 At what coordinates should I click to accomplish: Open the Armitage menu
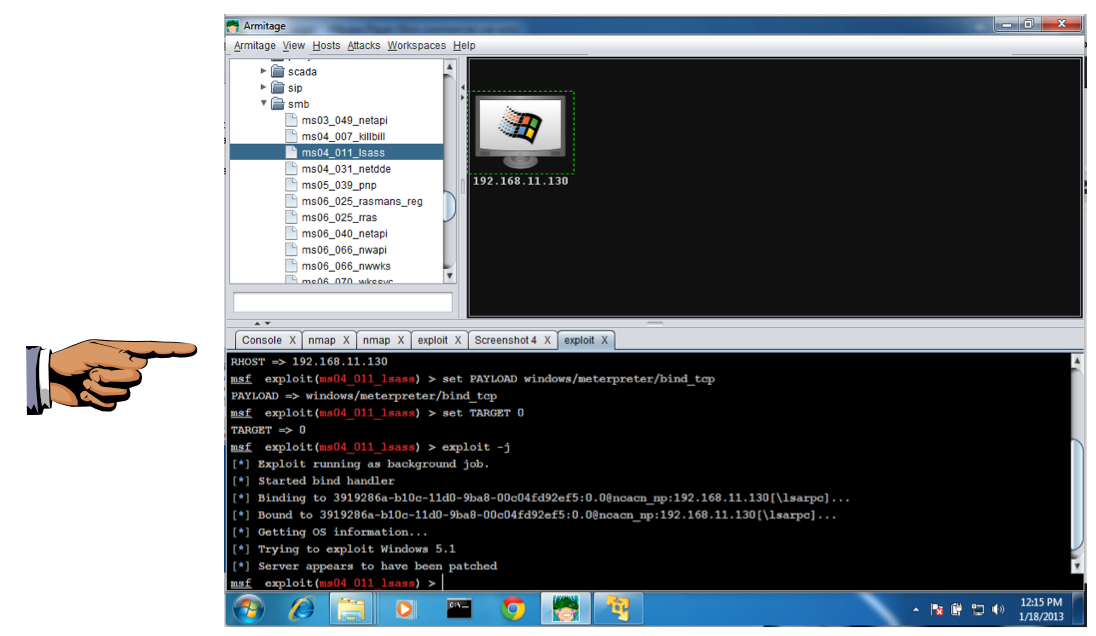coord(254,45)
